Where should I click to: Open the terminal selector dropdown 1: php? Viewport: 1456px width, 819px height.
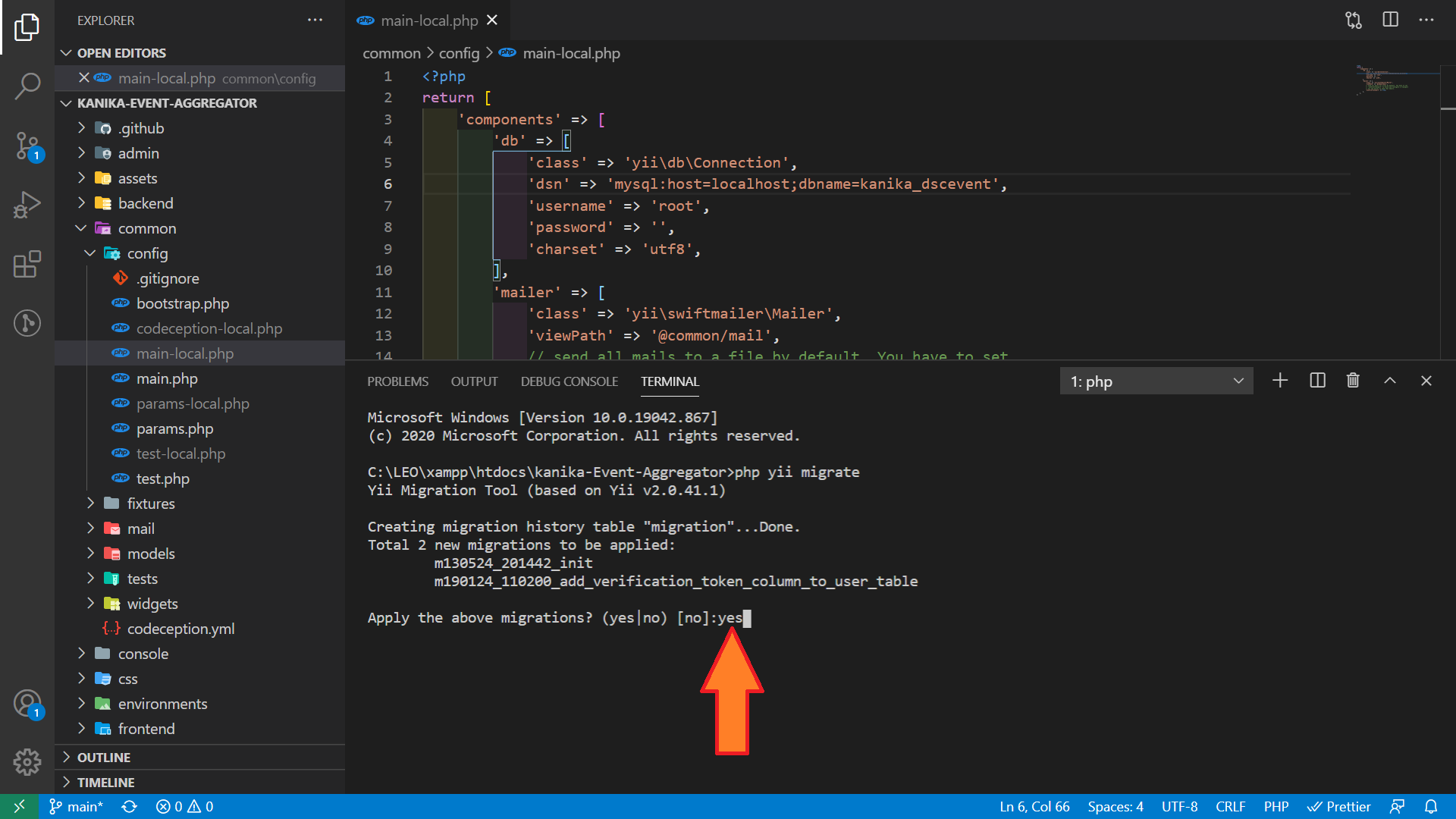pos(1156,381)
